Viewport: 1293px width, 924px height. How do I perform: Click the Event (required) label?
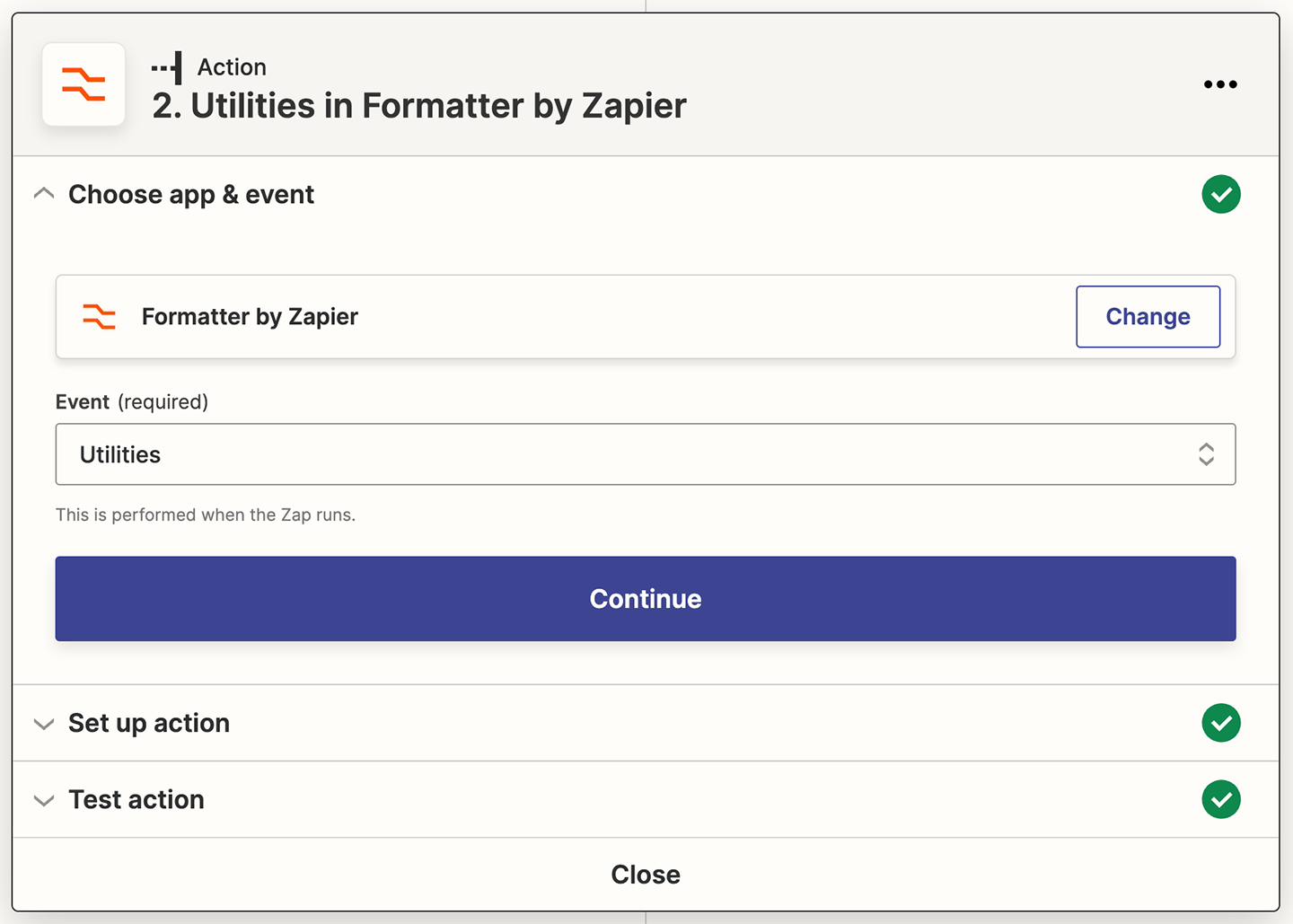[x=132, y=401]
